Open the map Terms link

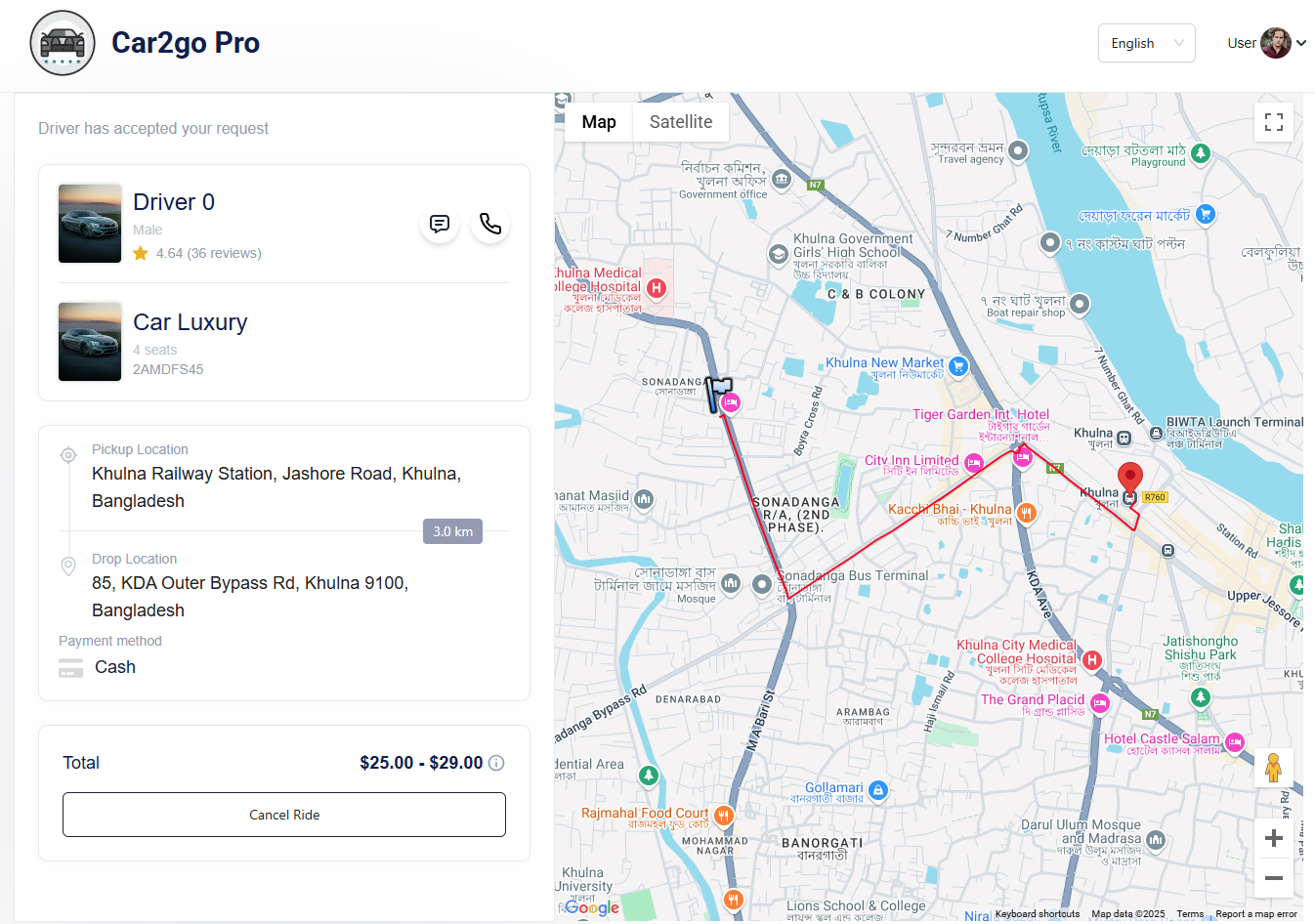tap(1190, 914)
